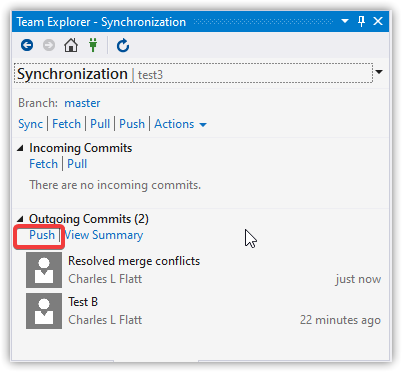Collapse the Incoming Commits section

point(20,148)
